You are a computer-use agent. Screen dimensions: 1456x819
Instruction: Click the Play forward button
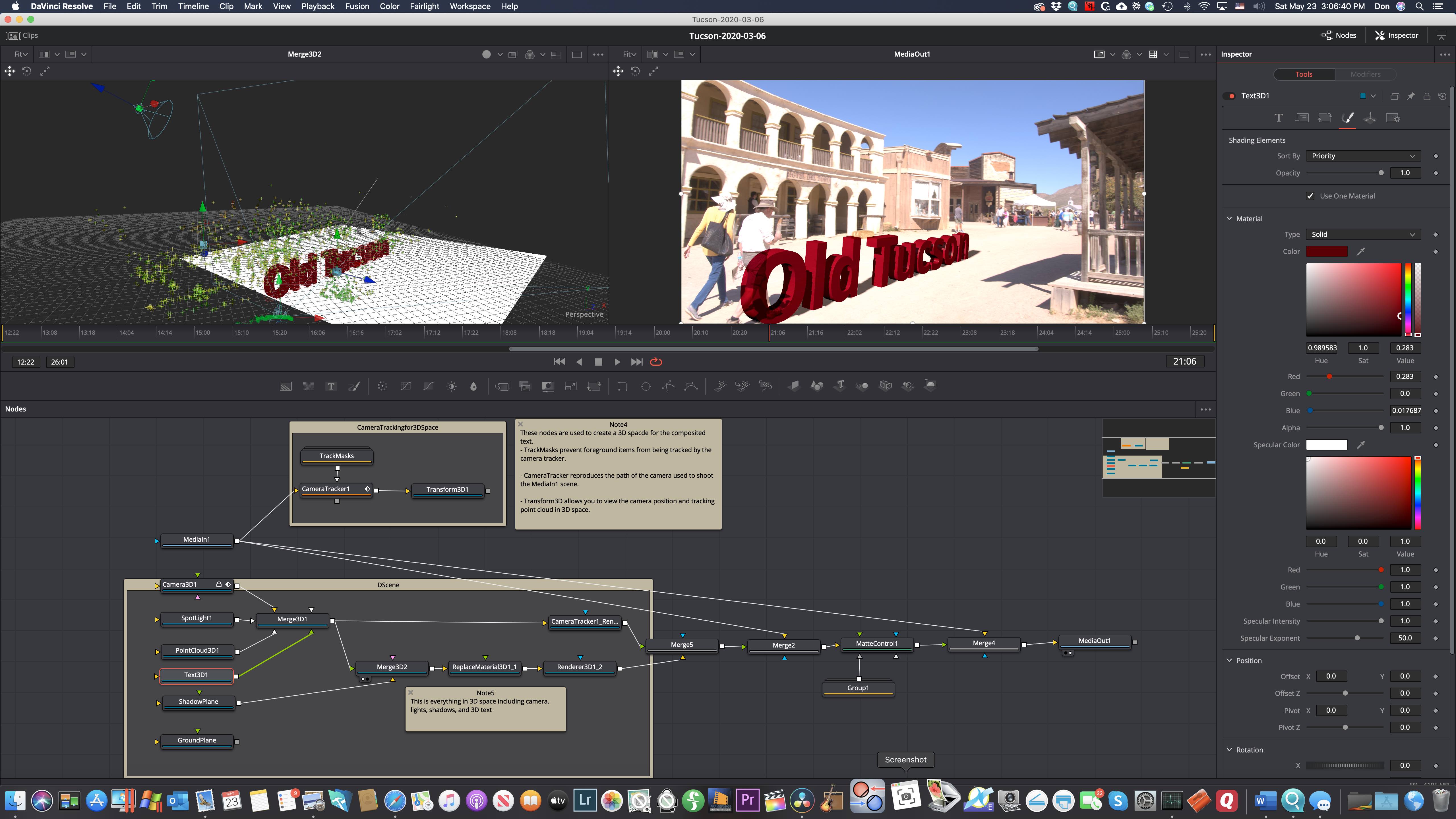point(617,362)
